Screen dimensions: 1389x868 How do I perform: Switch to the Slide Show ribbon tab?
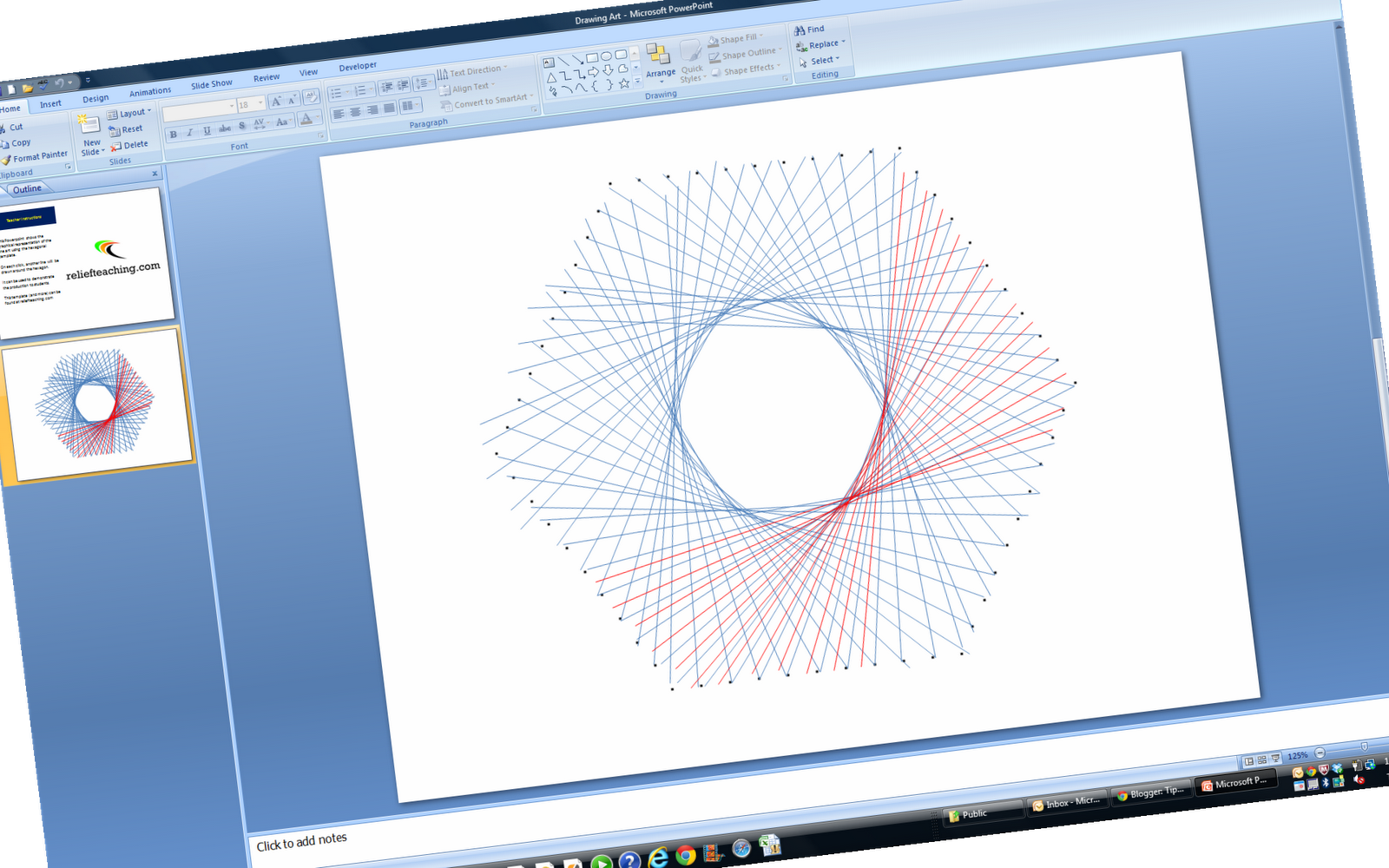[x=212, y=84]
